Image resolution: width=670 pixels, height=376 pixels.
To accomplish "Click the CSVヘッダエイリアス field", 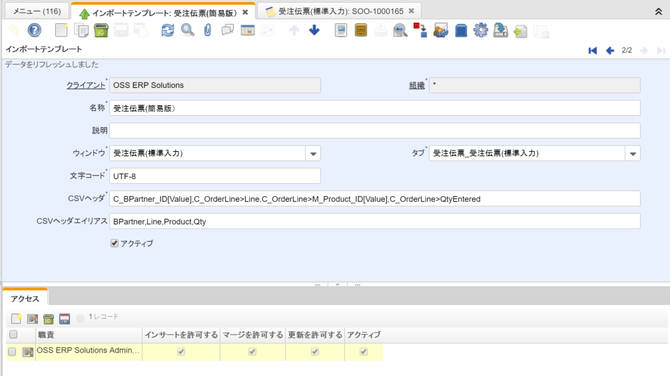I will pos(375,221).
